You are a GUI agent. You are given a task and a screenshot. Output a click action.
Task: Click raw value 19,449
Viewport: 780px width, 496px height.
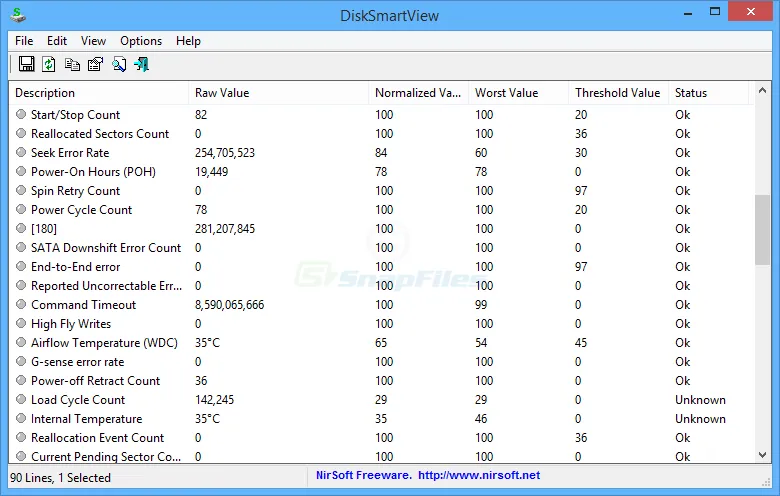click(x=211, y=172)
